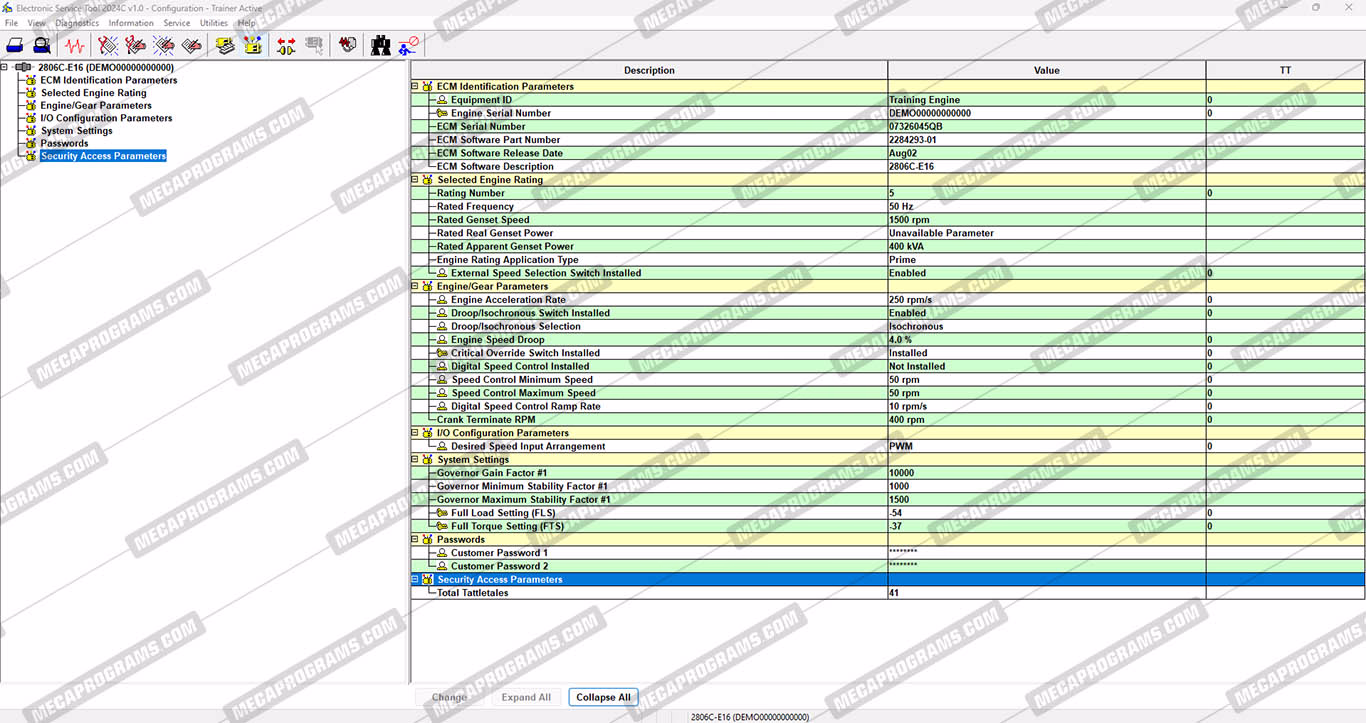This screenshot has height=723, width=1366.
Task: Click the Change button
Action: point(449,697)
